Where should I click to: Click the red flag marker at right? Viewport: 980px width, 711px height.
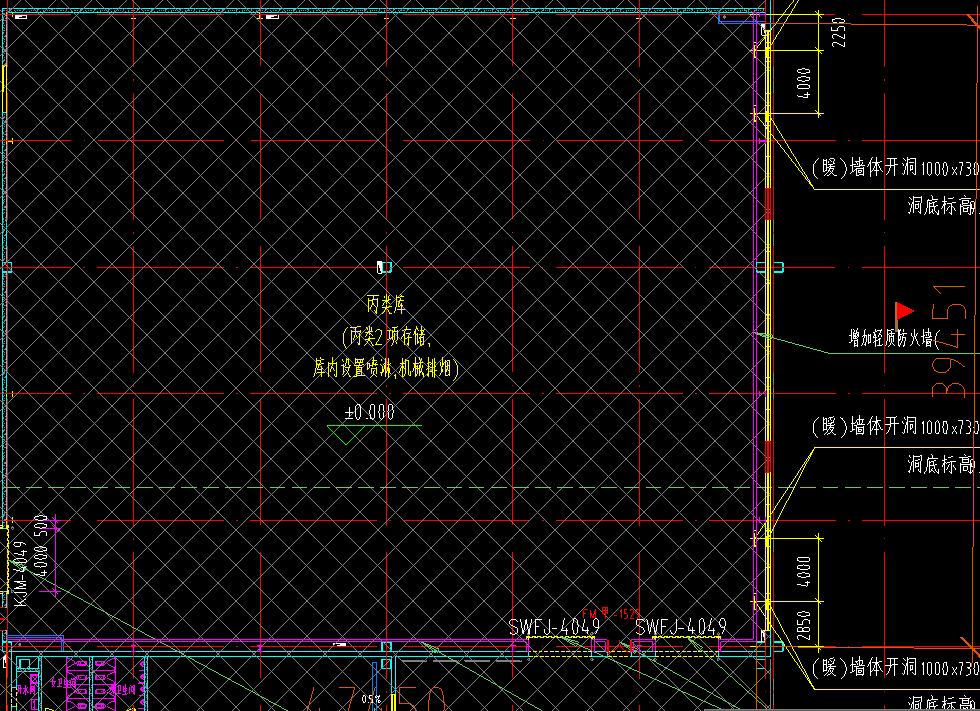[x=904, y=311]
